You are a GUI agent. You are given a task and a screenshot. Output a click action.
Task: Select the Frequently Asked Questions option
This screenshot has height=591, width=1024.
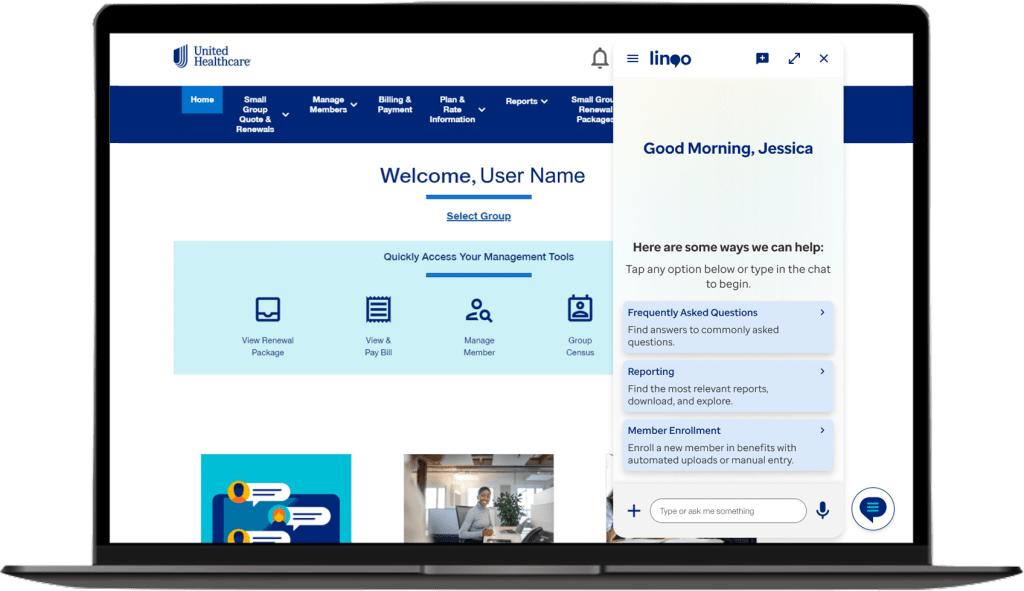727,326
